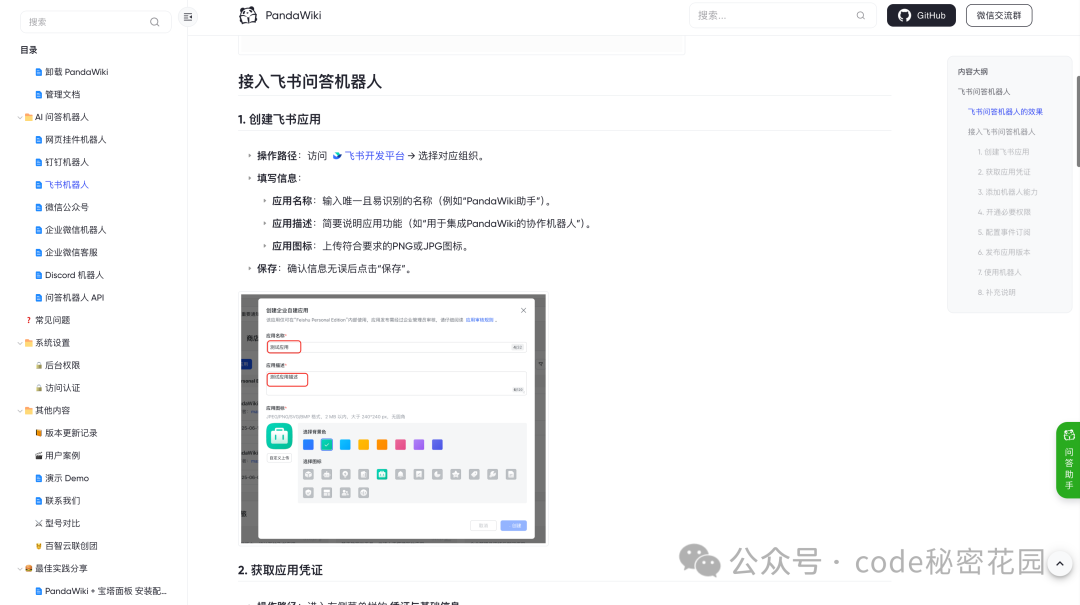This screenshot has width=1080, height=605.
Task: Open the 钉钉机器人 page
Action: pos(67,162)
